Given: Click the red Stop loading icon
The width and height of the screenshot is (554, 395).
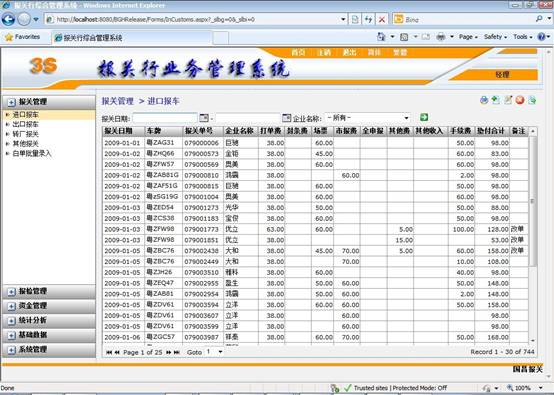Looking at the screenshot, I should pyautogui.click(x=382, y=19).
